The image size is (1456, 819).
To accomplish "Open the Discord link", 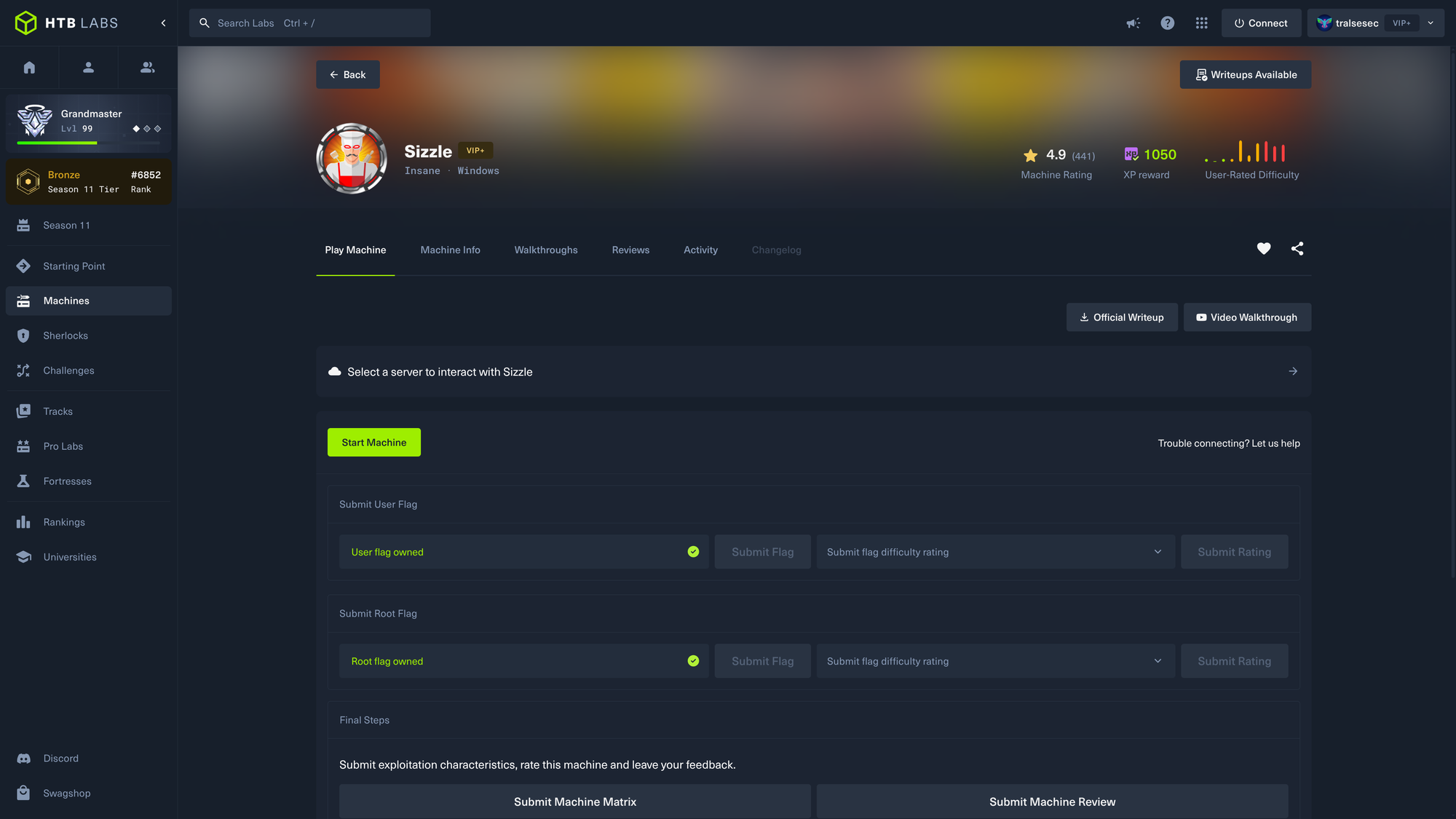I will (x=89, y=759).
